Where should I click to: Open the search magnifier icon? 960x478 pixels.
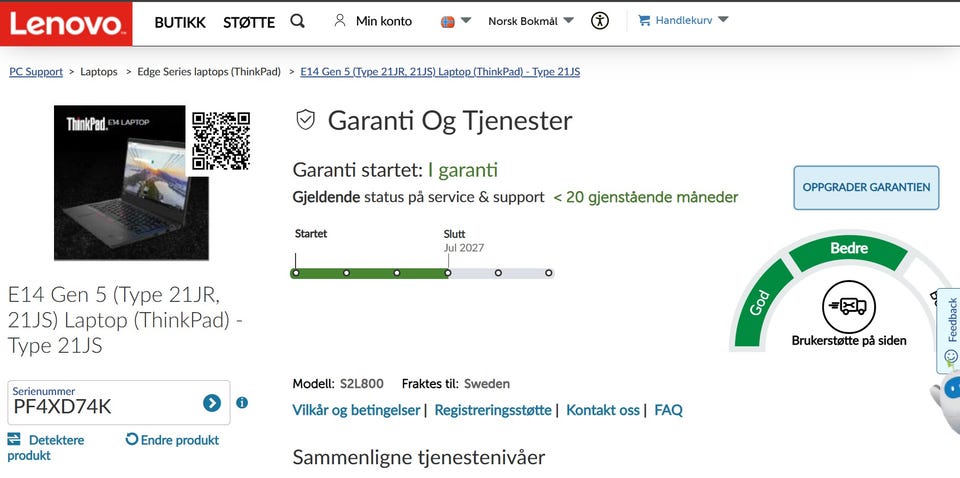[x=298, y=21]
